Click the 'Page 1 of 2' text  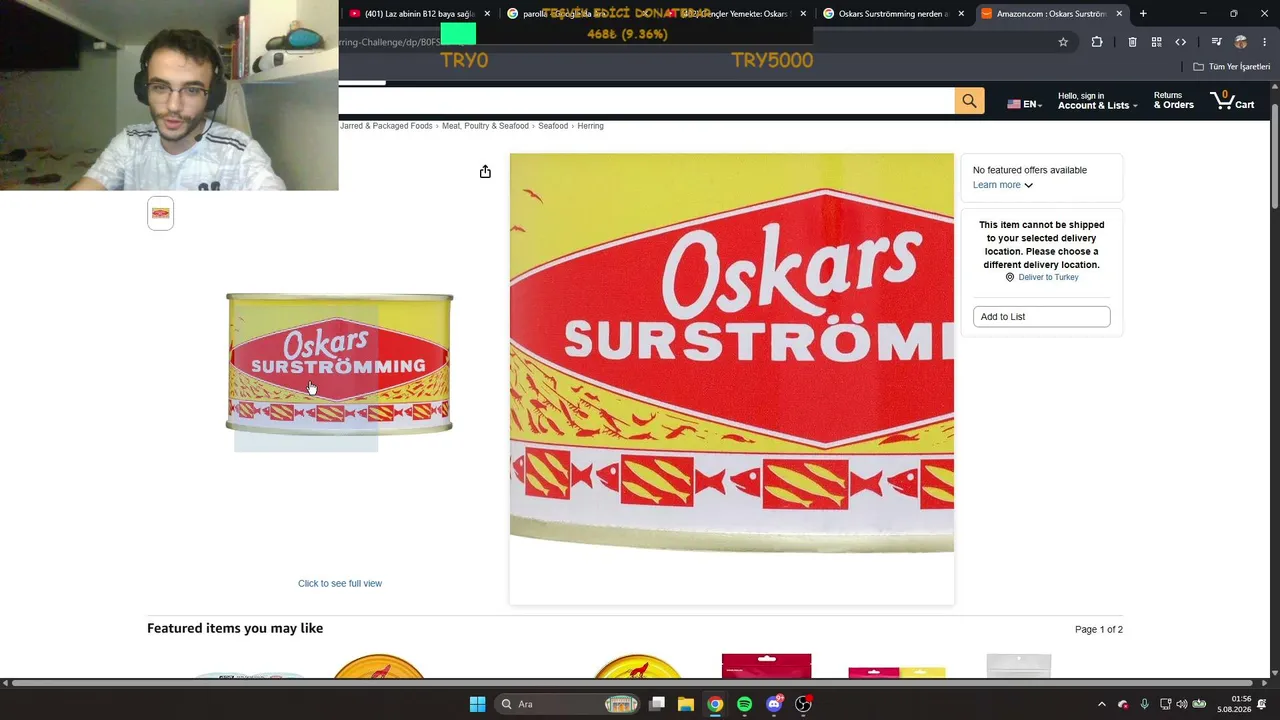tap(1099, 630)
